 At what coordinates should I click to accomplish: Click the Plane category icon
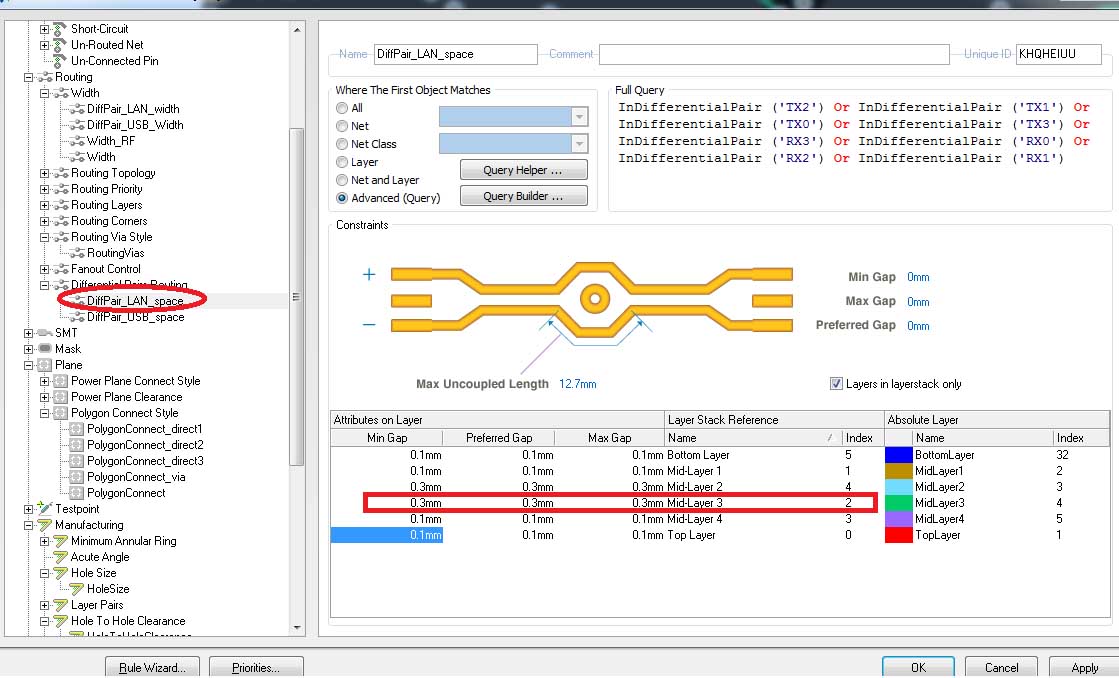pyautogui.click(x=44, y=365)
